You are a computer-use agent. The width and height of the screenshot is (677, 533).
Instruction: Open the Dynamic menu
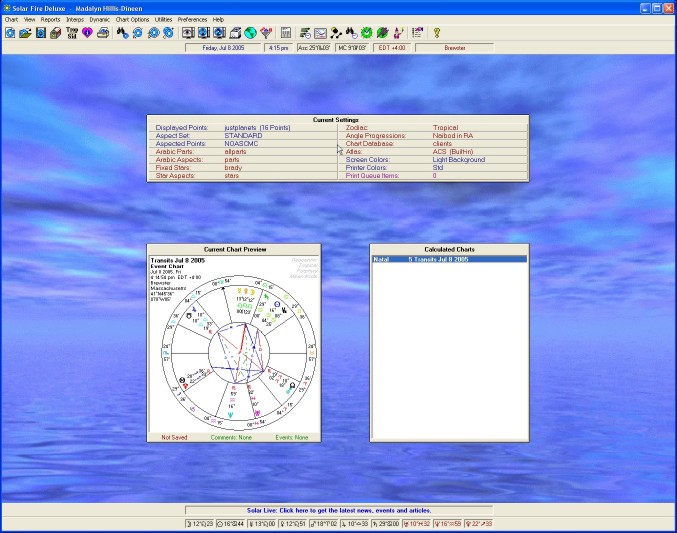click(x=100, y=19)
